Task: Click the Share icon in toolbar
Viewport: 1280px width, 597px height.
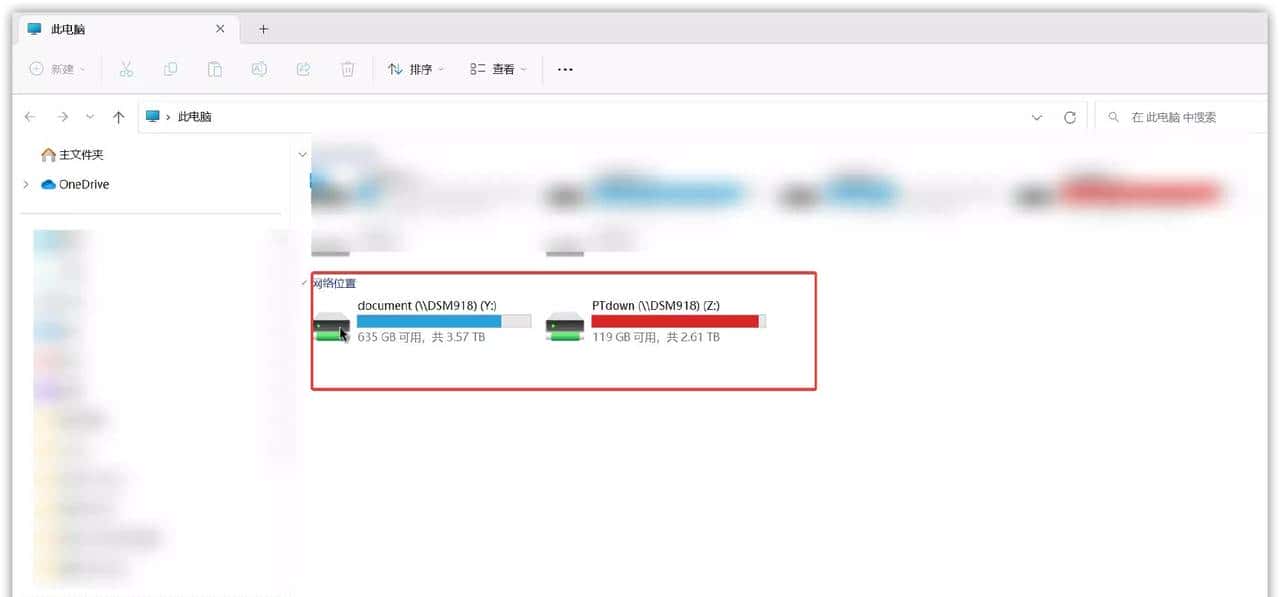Action: click(x=303, y=69)
